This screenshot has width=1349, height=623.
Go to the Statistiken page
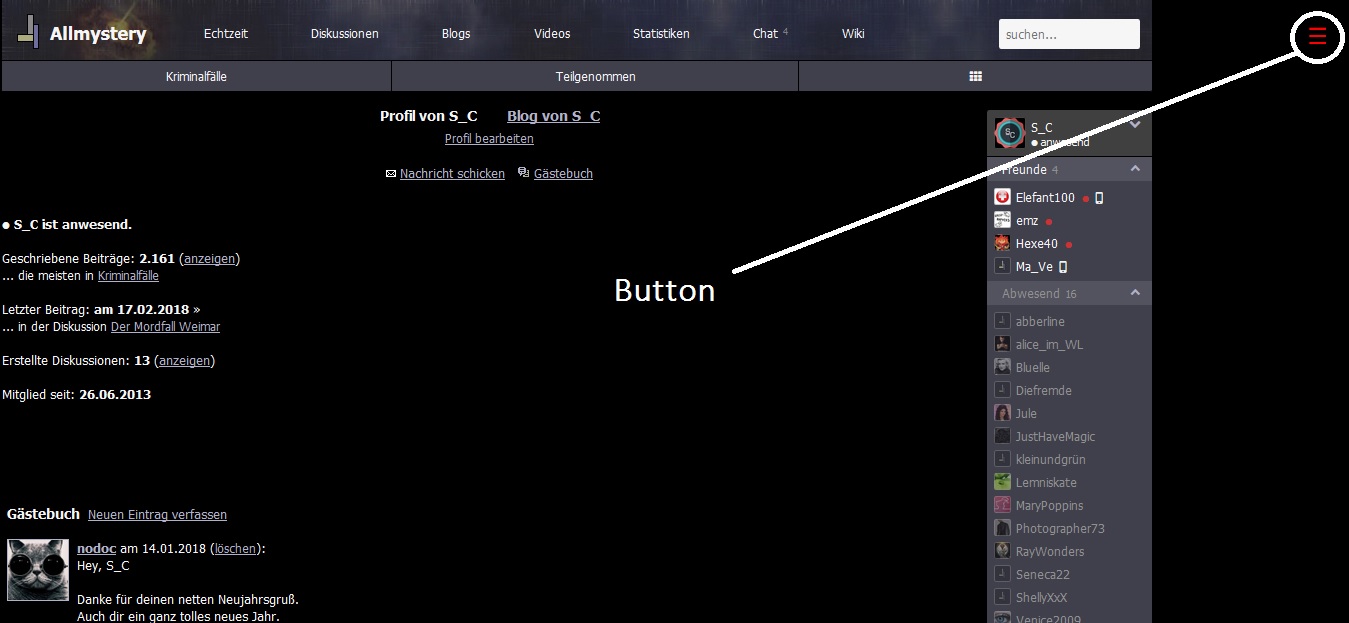(x=661, y=33)
